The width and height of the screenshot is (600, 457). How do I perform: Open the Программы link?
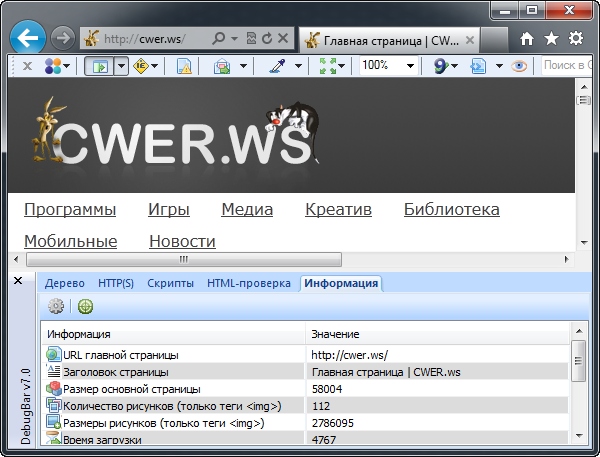70,209
